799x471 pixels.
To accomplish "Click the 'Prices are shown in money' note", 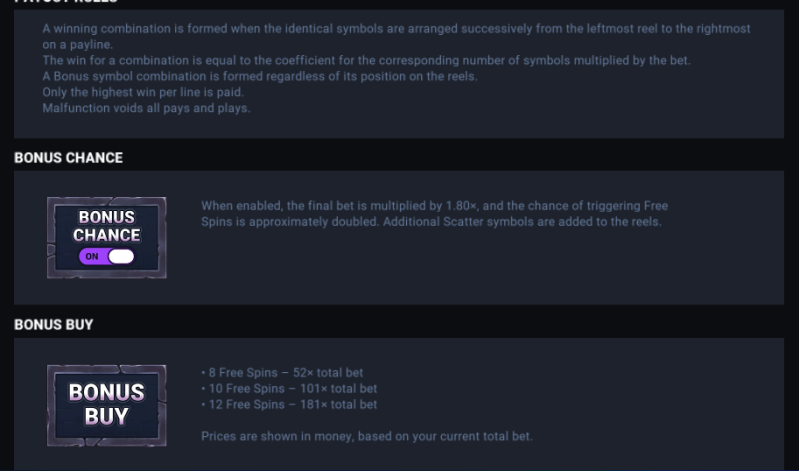I will tap(366, 437).
